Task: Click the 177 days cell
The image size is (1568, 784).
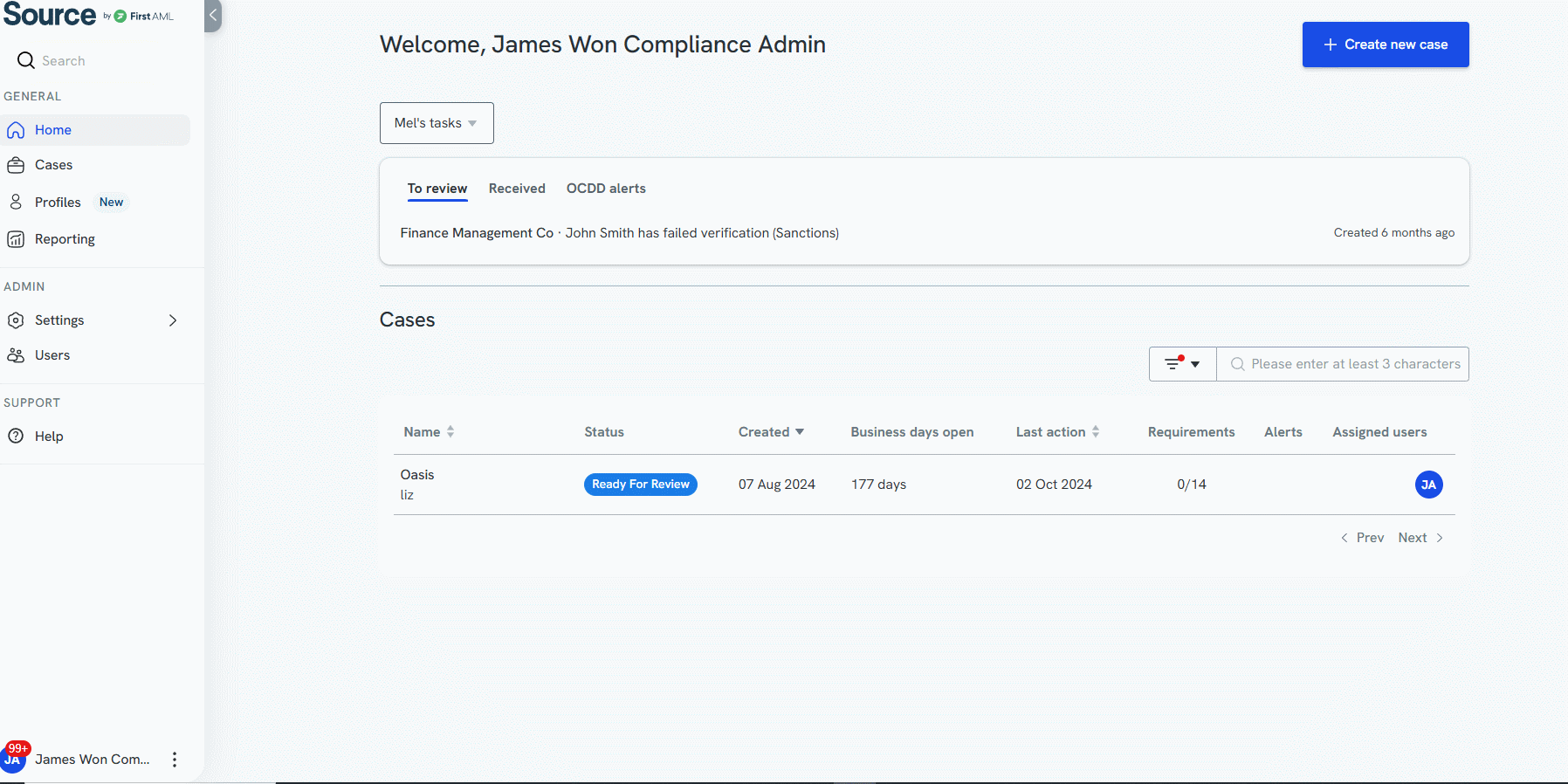Action: pos(878,485)
